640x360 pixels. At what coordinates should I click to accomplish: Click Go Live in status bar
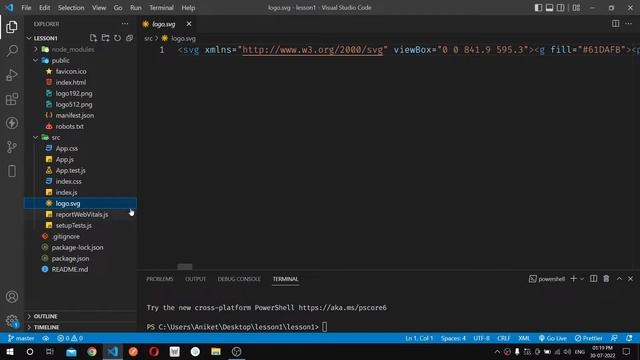tap(553, 338)
